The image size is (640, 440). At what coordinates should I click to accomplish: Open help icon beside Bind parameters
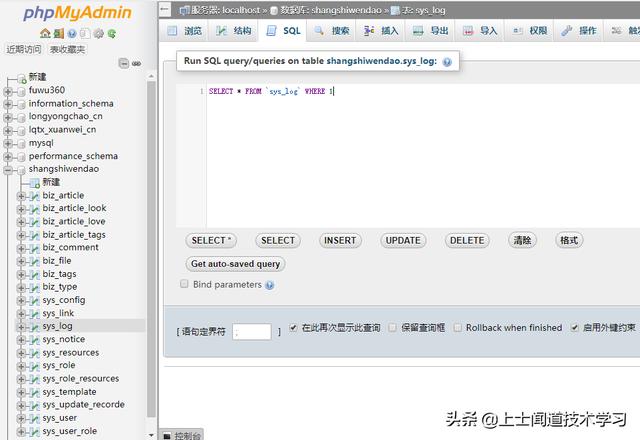click(269, 285)
